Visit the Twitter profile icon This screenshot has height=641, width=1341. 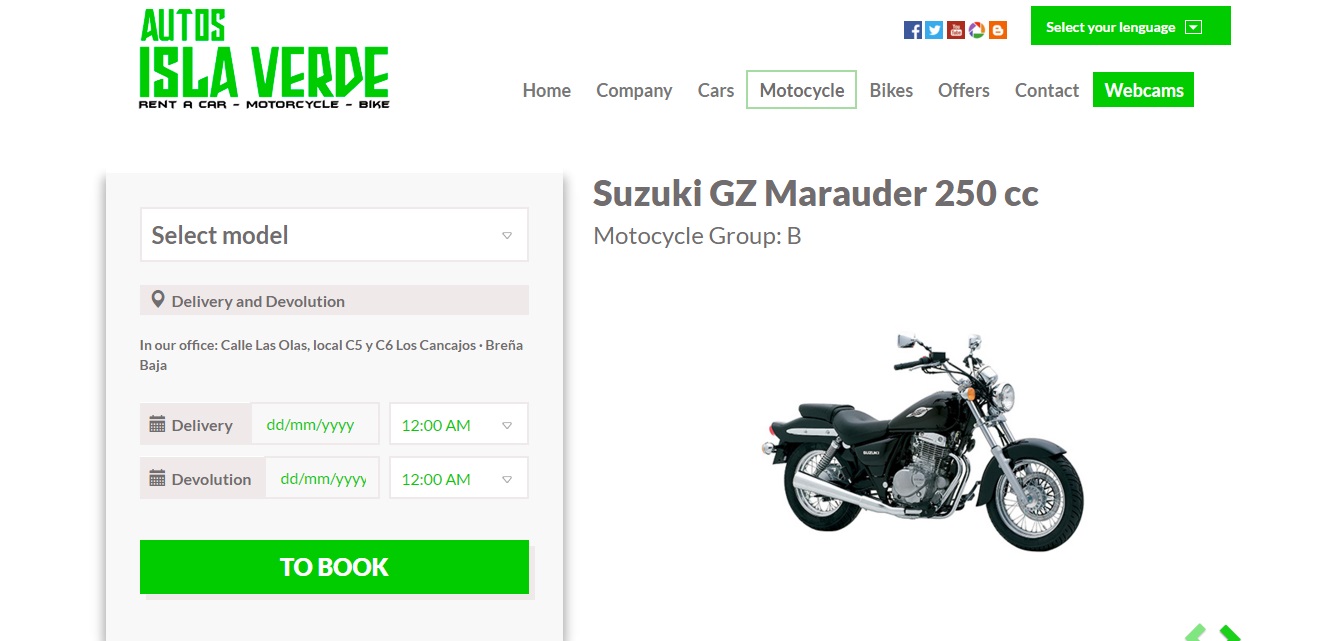pos(934,30)
